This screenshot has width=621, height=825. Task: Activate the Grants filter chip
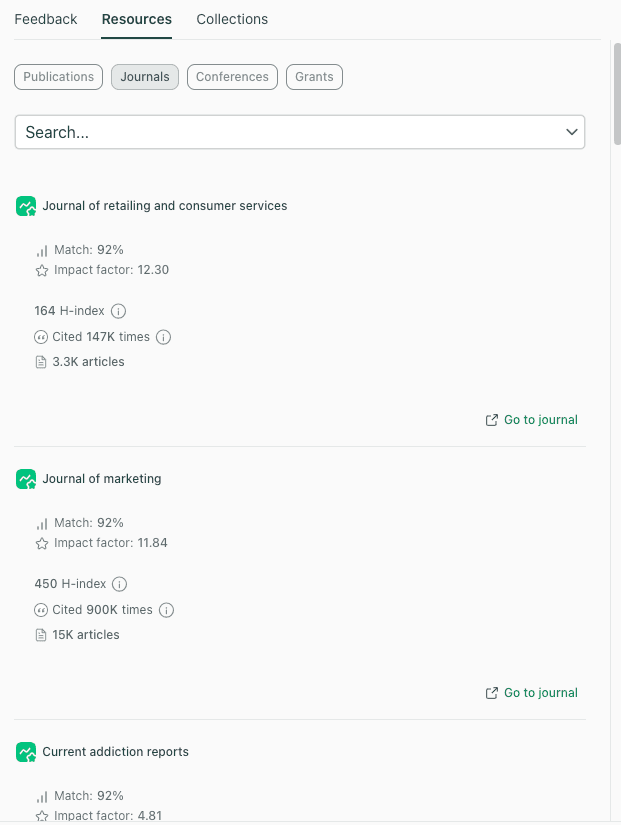tap(314, 76)
